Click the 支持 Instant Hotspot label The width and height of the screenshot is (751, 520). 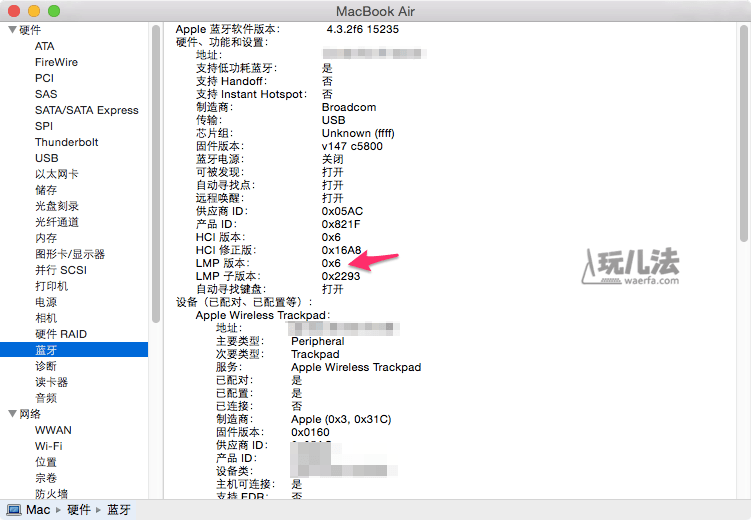click(251, 94)
